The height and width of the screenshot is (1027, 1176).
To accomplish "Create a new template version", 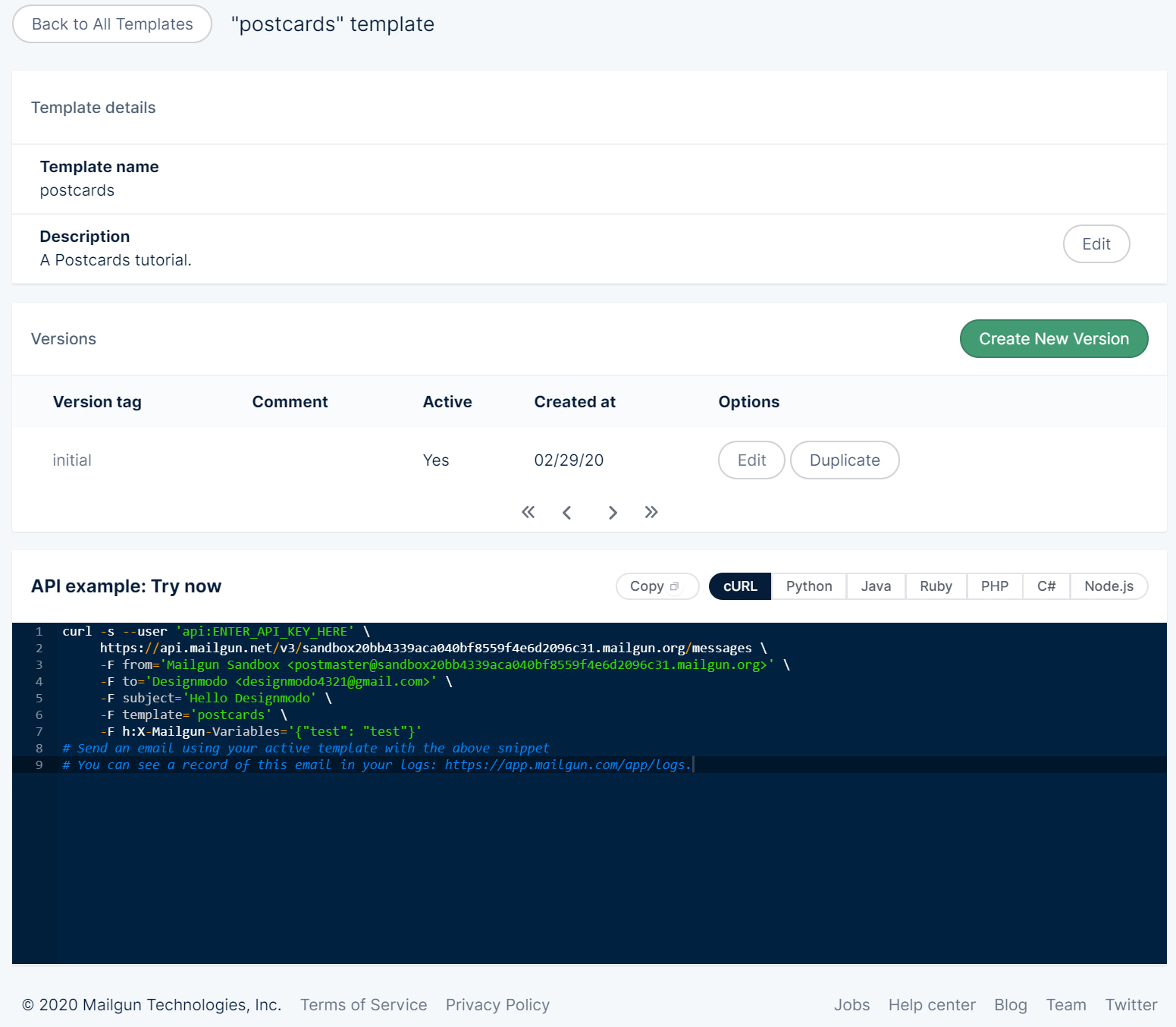I will (x=1054, y=339).
